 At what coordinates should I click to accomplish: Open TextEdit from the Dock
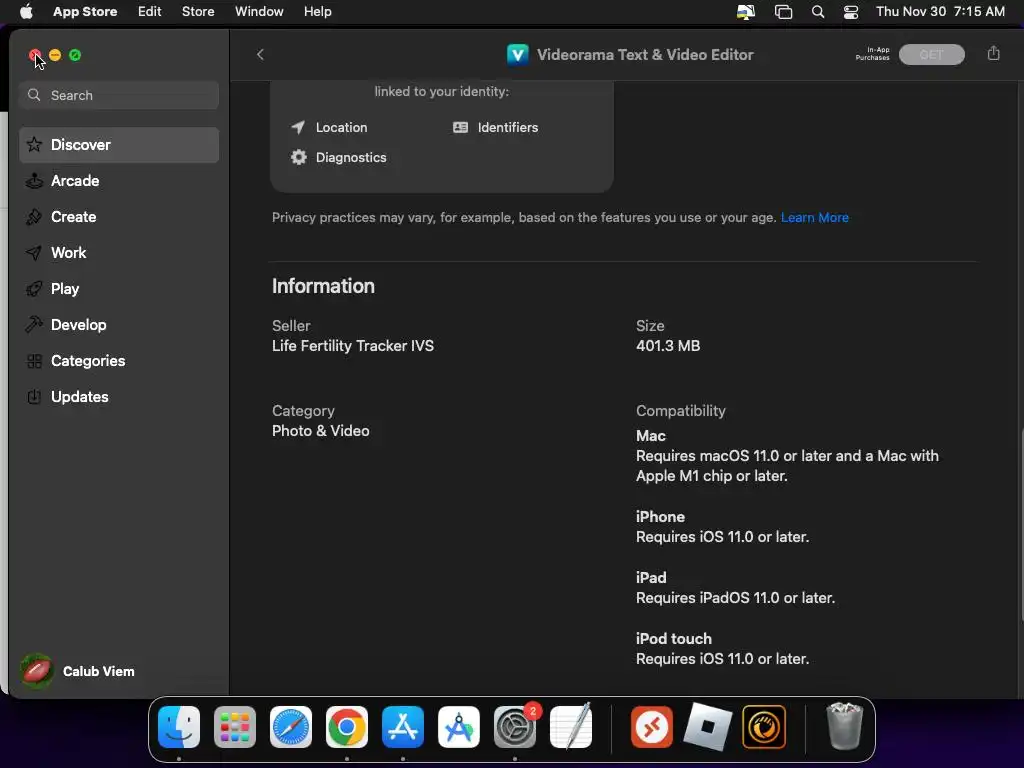click(x=571, y=727)
